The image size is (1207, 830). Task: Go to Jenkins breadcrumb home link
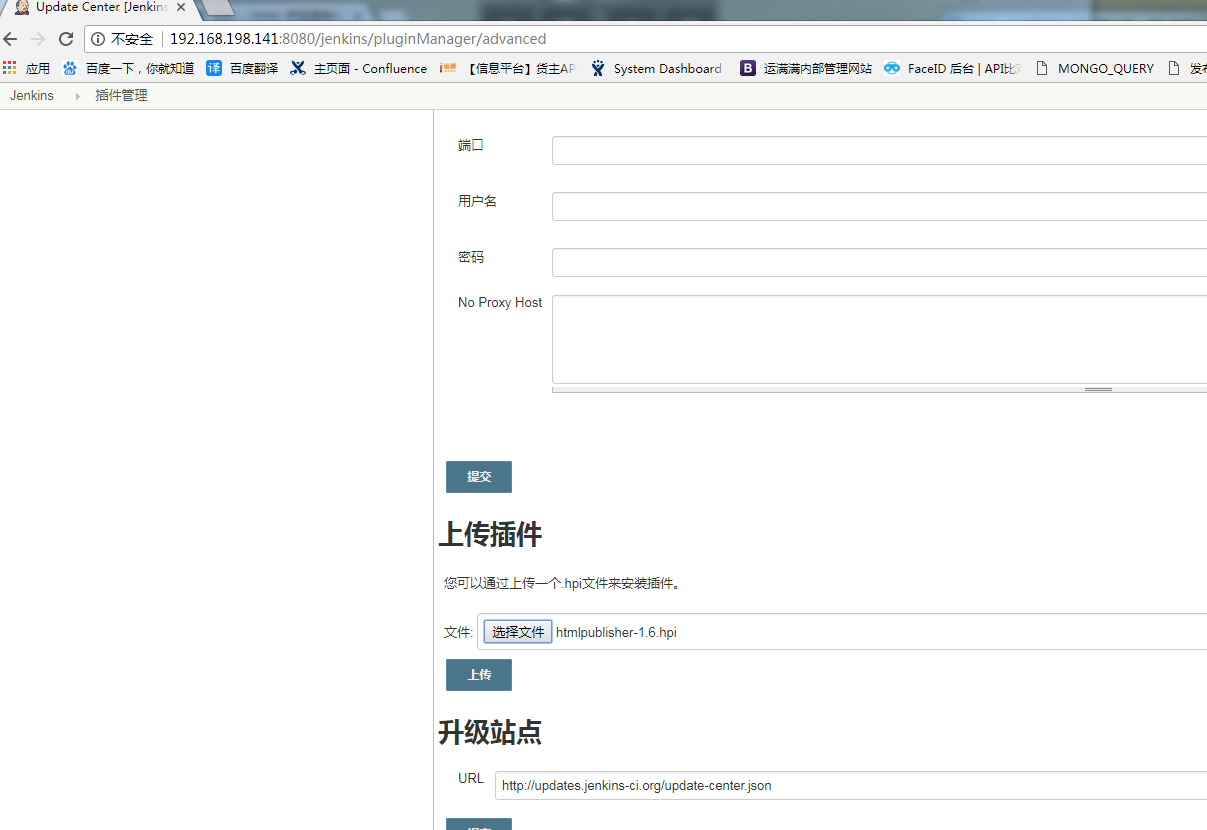click(32, 96)
